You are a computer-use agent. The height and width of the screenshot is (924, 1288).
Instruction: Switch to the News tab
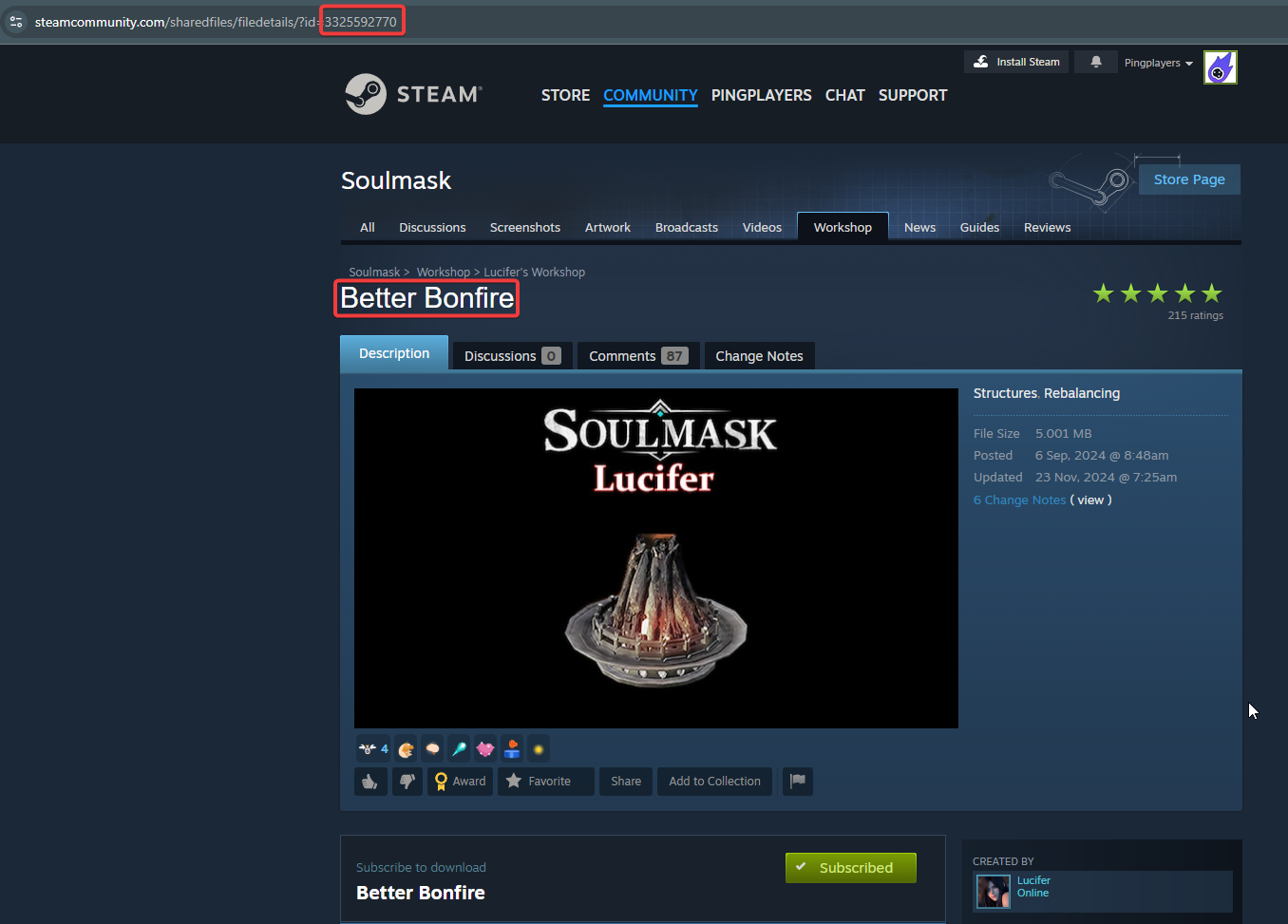[x=920, y=227]
